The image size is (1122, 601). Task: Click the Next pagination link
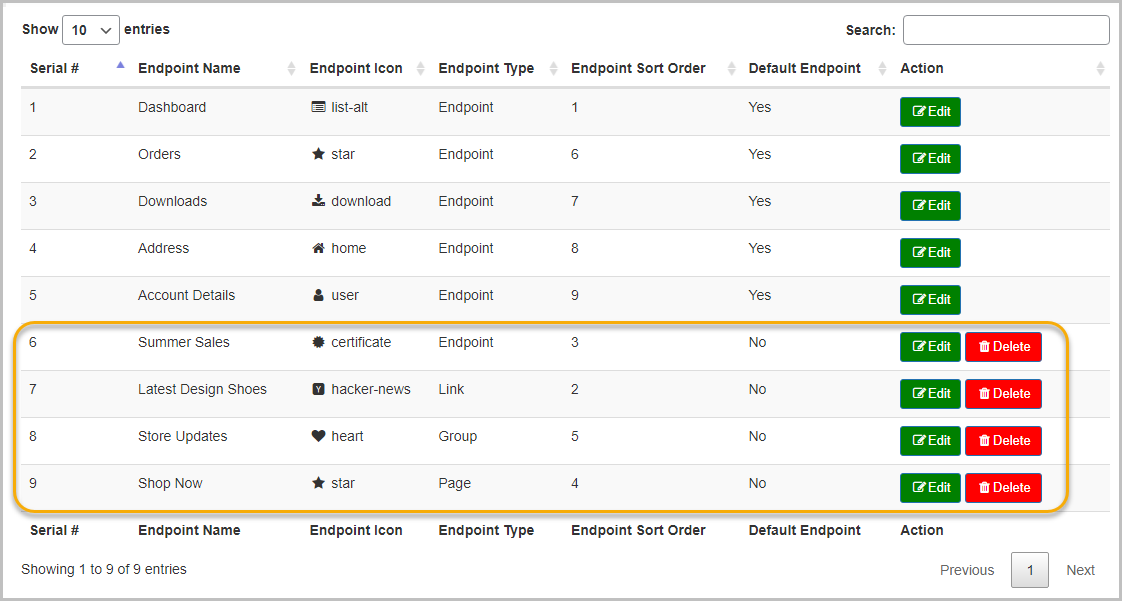point(1080,570)
